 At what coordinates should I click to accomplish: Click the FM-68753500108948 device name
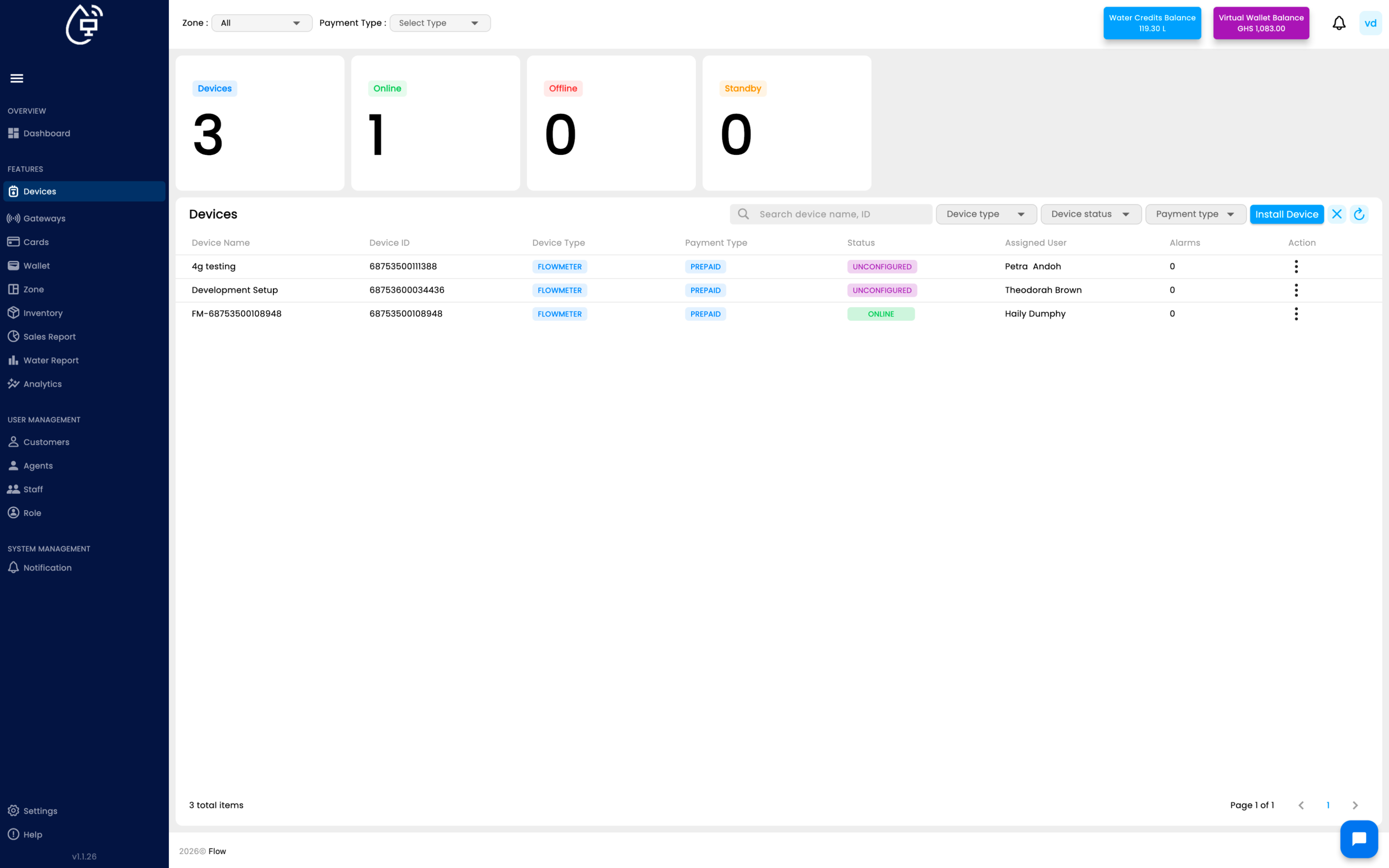236,313
